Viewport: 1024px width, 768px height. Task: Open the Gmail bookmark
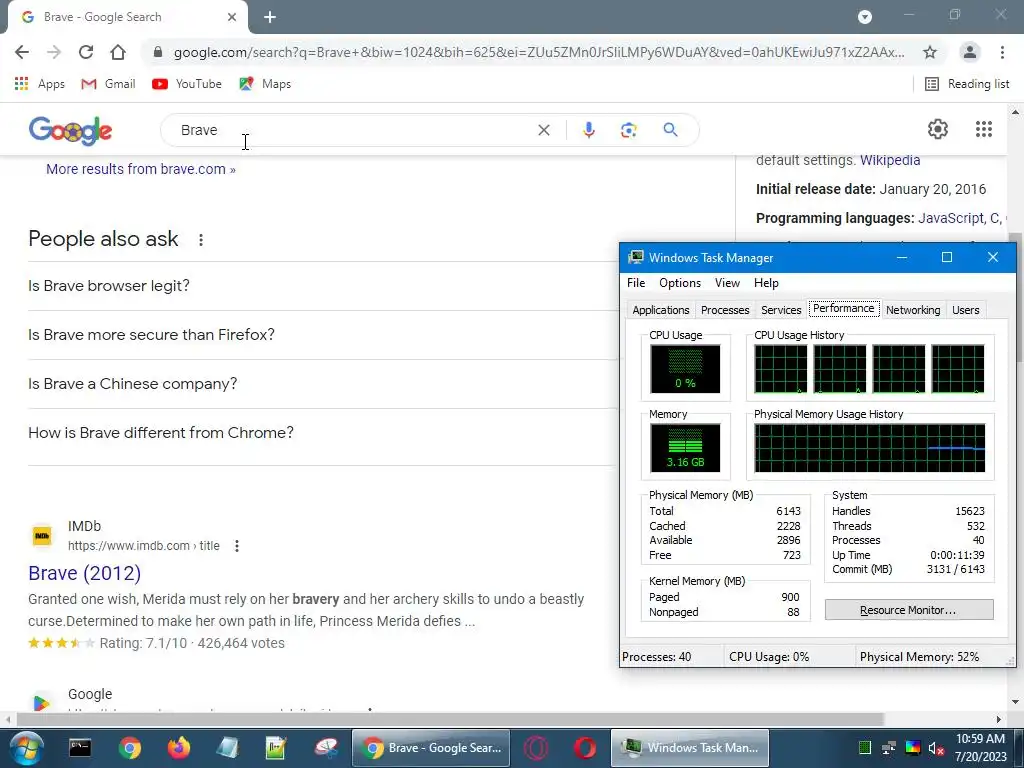[108, 84]
